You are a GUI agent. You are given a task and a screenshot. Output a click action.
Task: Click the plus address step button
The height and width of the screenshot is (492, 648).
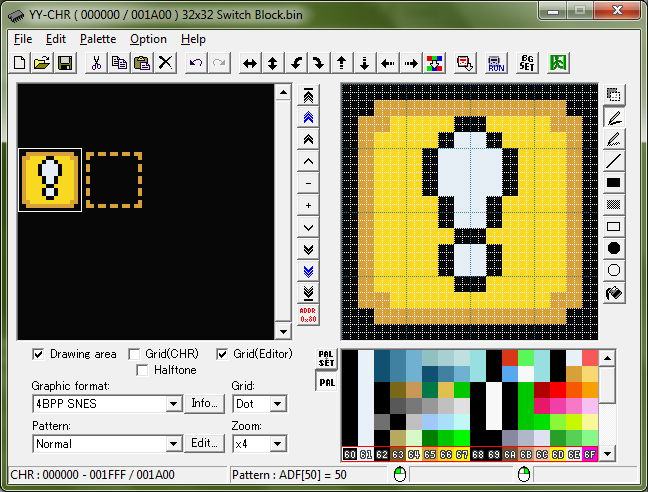point(308,205)
